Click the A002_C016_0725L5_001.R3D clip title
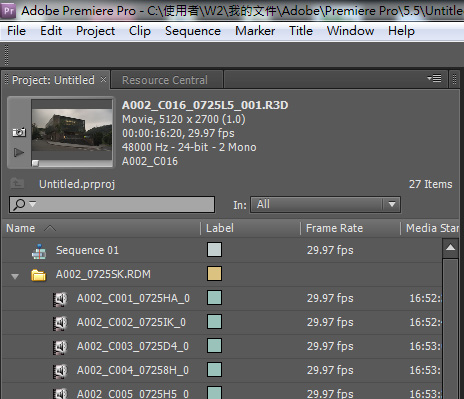This screenshot has height=399, width=464. pyautogui.click(x=205, y=105)
